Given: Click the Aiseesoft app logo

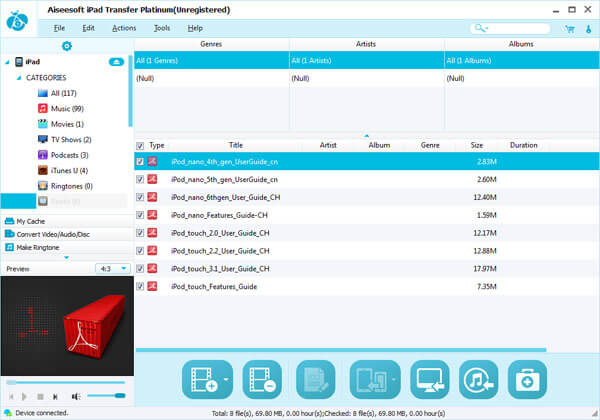Looking at the screenshot, I should [18, 21].
